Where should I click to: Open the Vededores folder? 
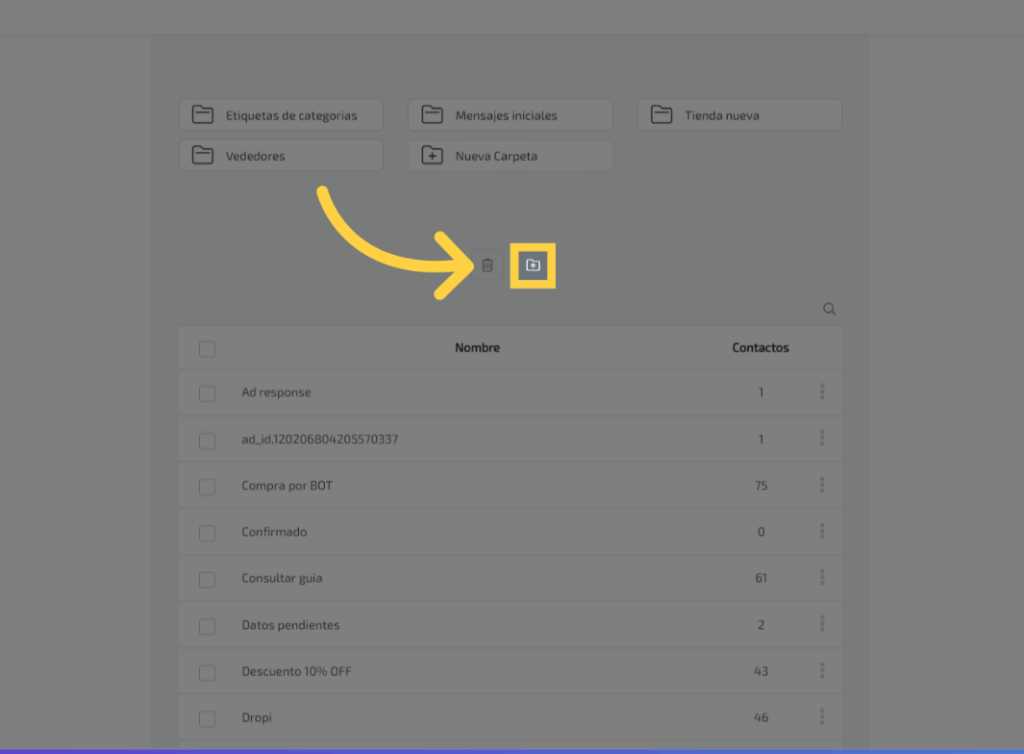(x=281, y=156)
